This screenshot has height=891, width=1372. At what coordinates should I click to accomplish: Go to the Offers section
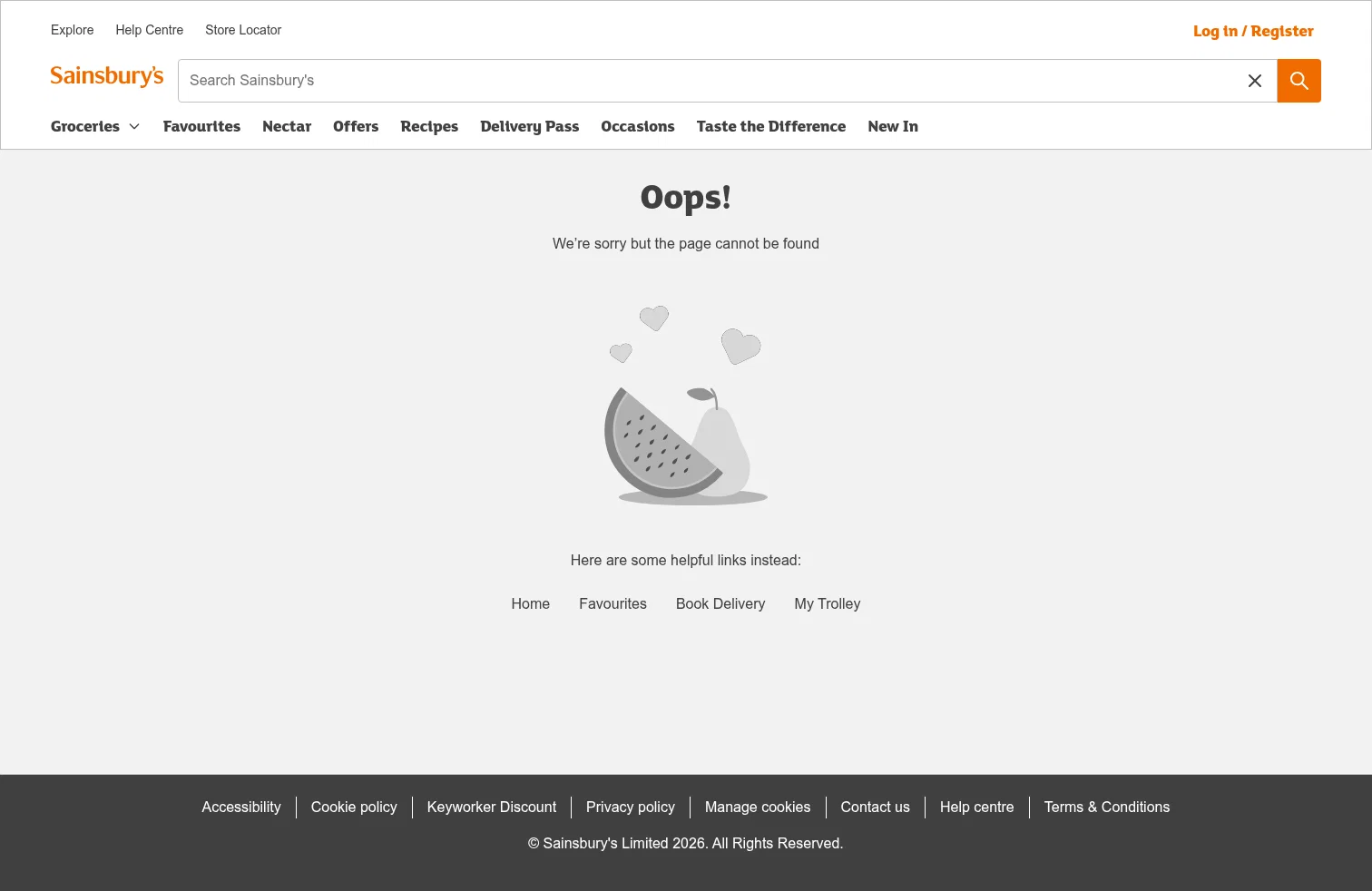[x=356, y=126]
